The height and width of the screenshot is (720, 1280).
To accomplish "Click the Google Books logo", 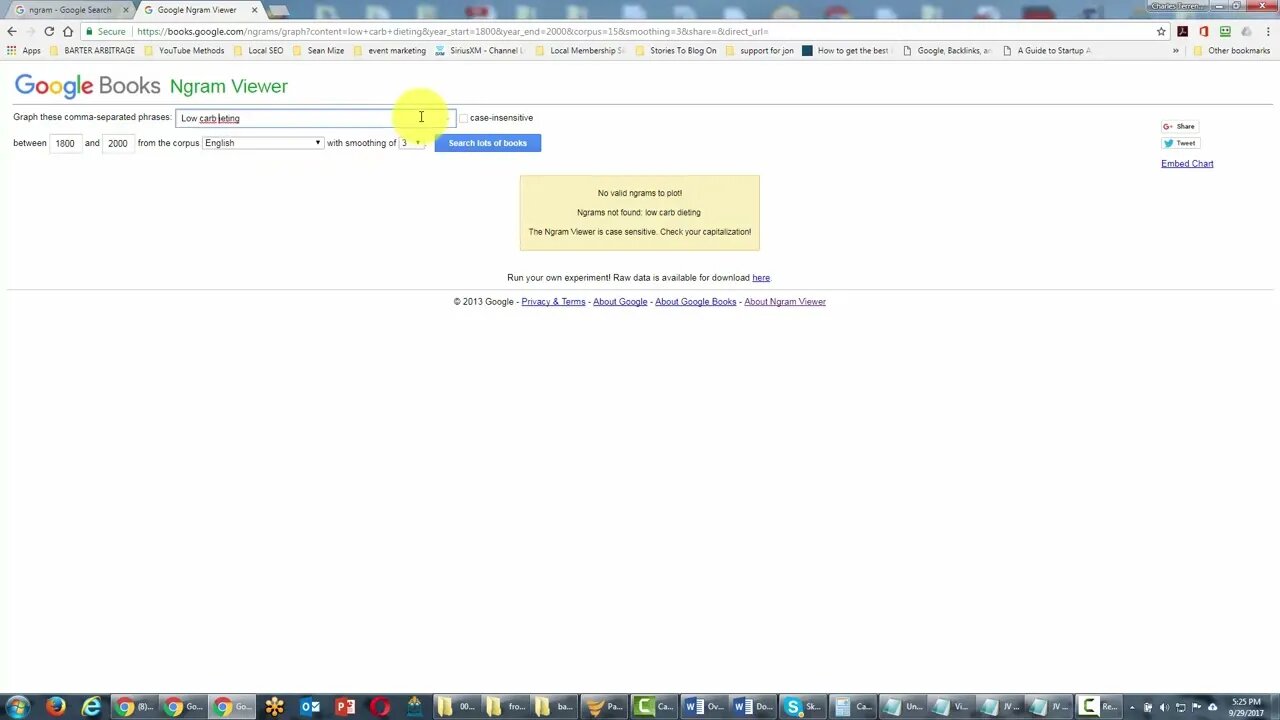I will [x=87, y=86].
